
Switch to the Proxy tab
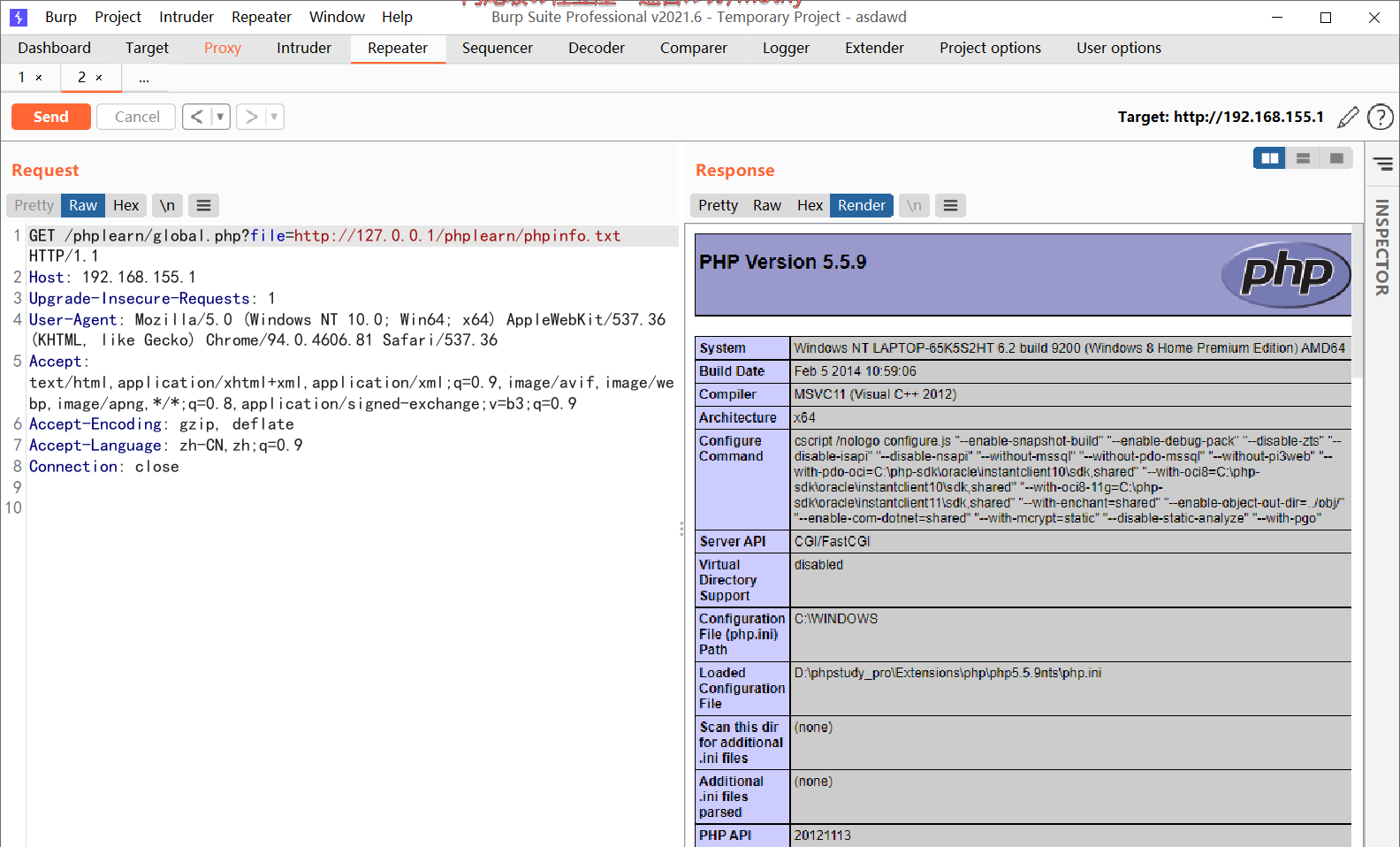223,48
